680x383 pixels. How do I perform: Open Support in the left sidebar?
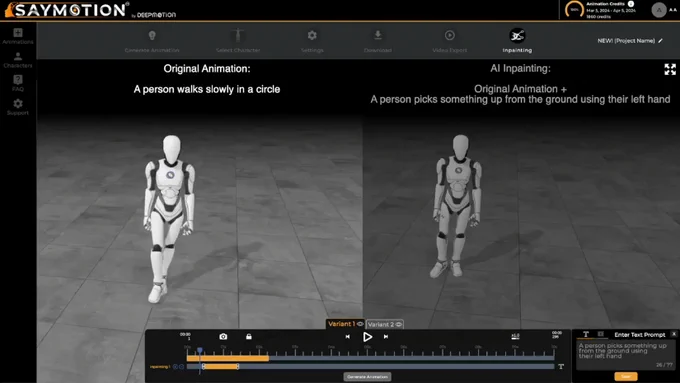point(18,107)
